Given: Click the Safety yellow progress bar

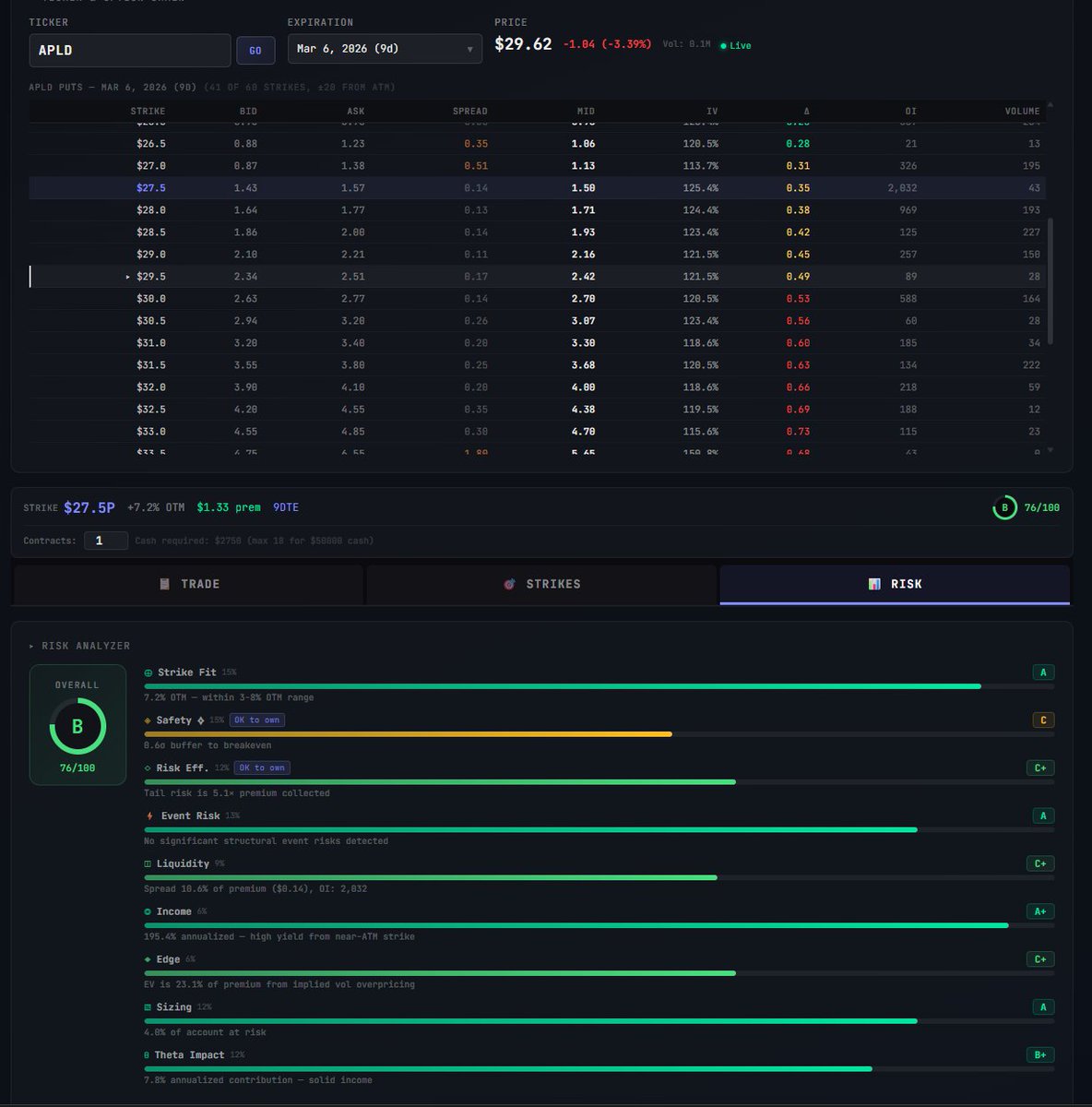Looking at the screenshot, I should [x=408, y=734].
